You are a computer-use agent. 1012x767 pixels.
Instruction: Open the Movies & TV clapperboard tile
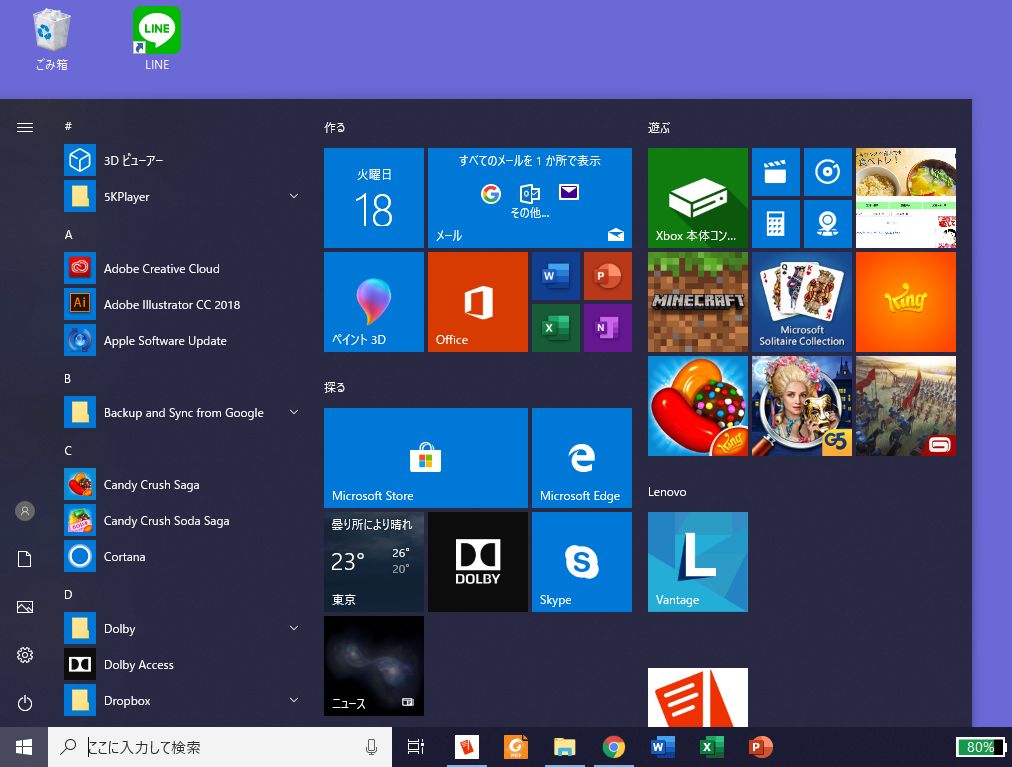(776, 172)
